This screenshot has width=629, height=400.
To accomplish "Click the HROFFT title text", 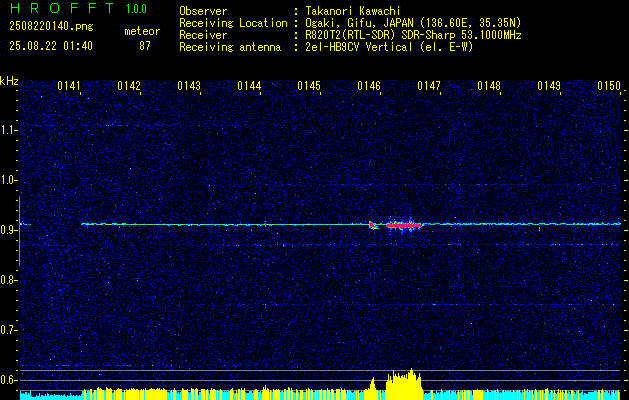I will click(x=62, y=8).
